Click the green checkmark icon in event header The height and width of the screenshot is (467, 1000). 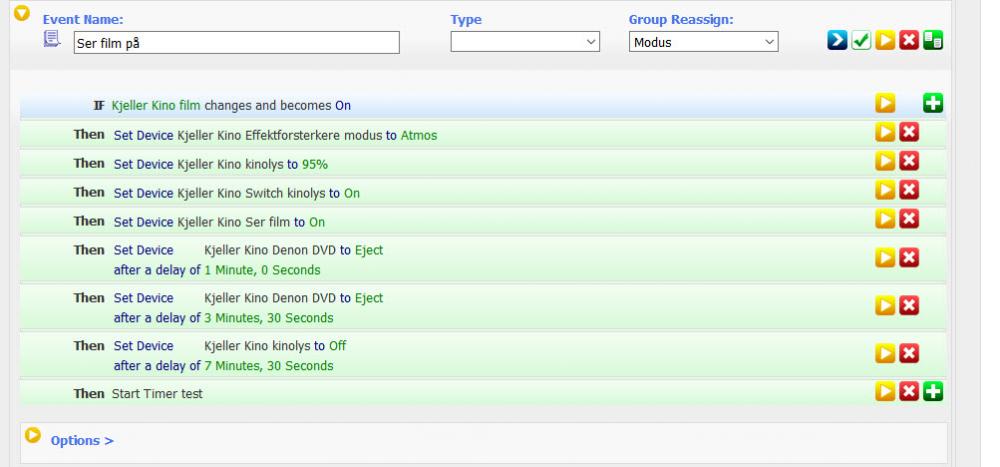pyautogui.click(x=861, y=42)
